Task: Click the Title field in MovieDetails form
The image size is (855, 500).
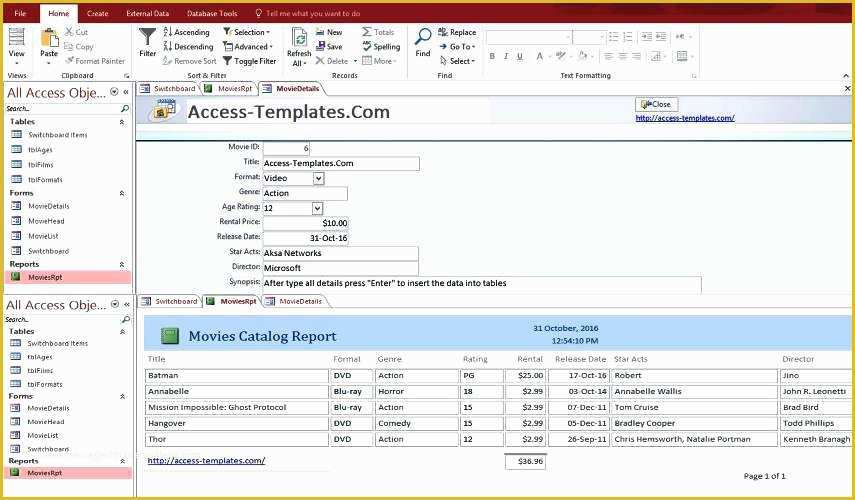Action: 341,163
